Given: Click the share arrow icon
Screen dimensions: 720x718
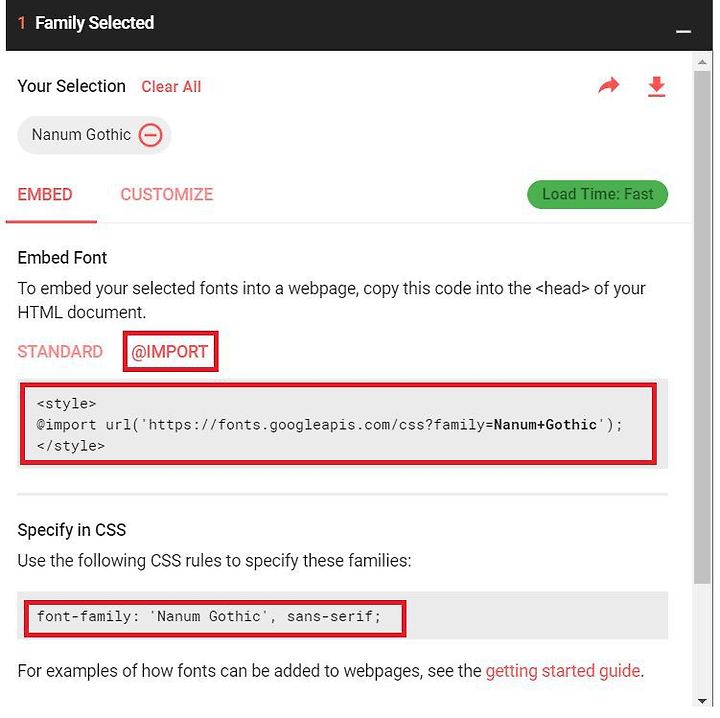Looking at the screenshot, I should [x=608, y=86].
